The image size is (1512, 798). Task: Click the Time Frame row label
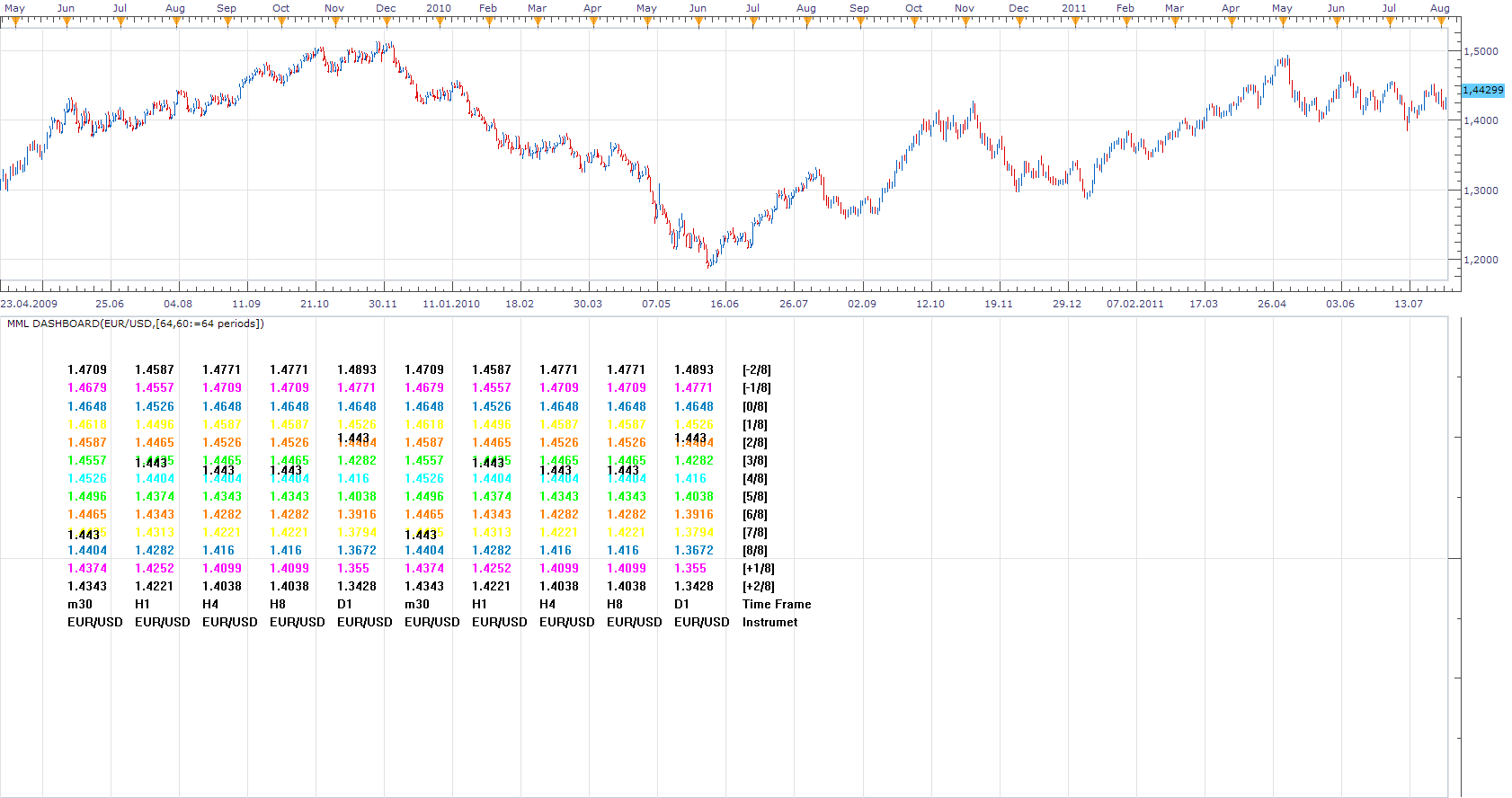[777, 605]
